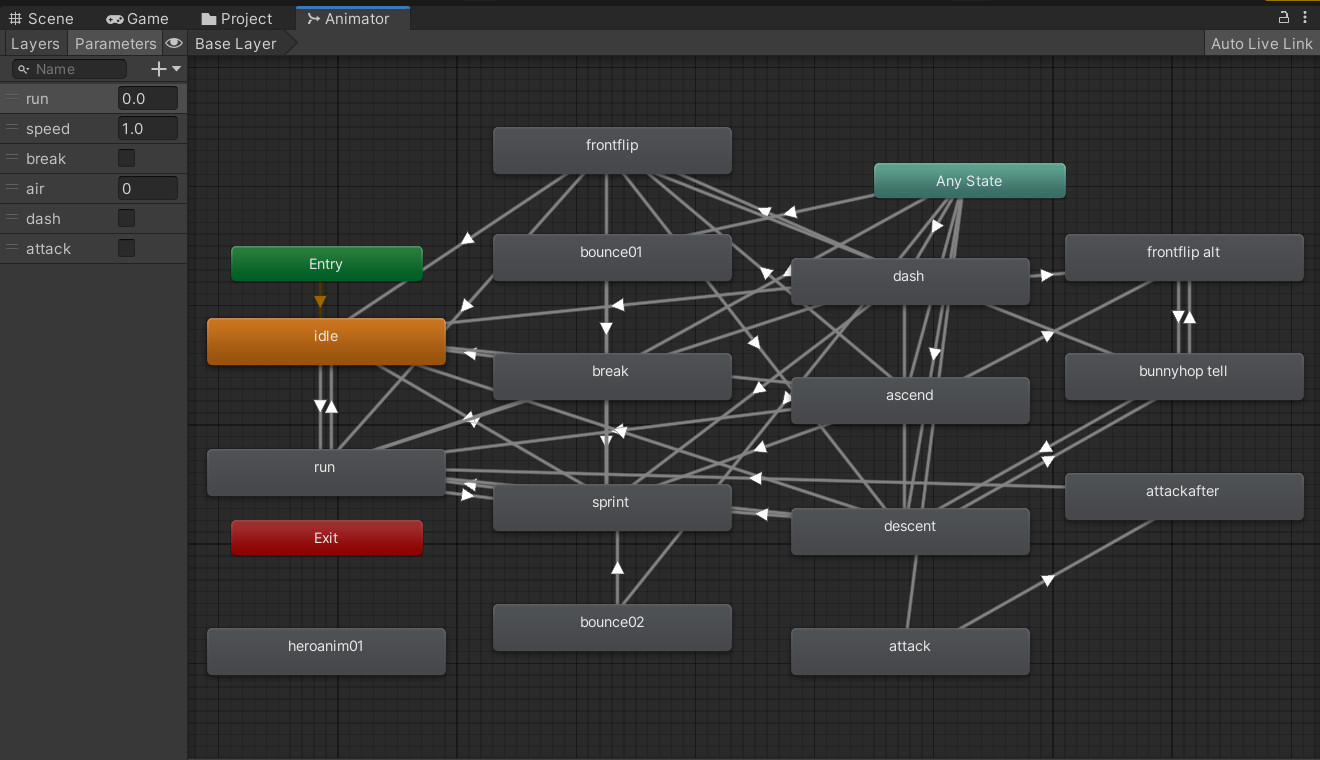Switch to the Game tab
This screenshot has width=1320, height=760.
point(138,18)
